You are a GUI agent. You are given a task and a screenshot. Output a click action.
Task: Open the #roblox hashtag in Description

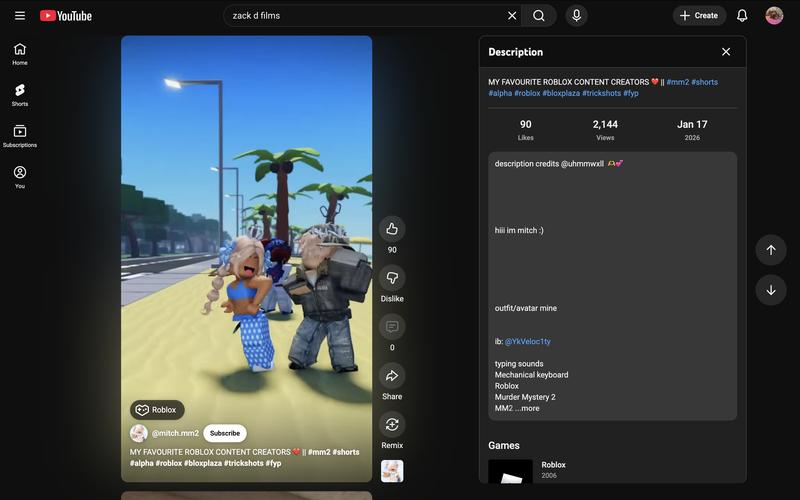point(527,93)
